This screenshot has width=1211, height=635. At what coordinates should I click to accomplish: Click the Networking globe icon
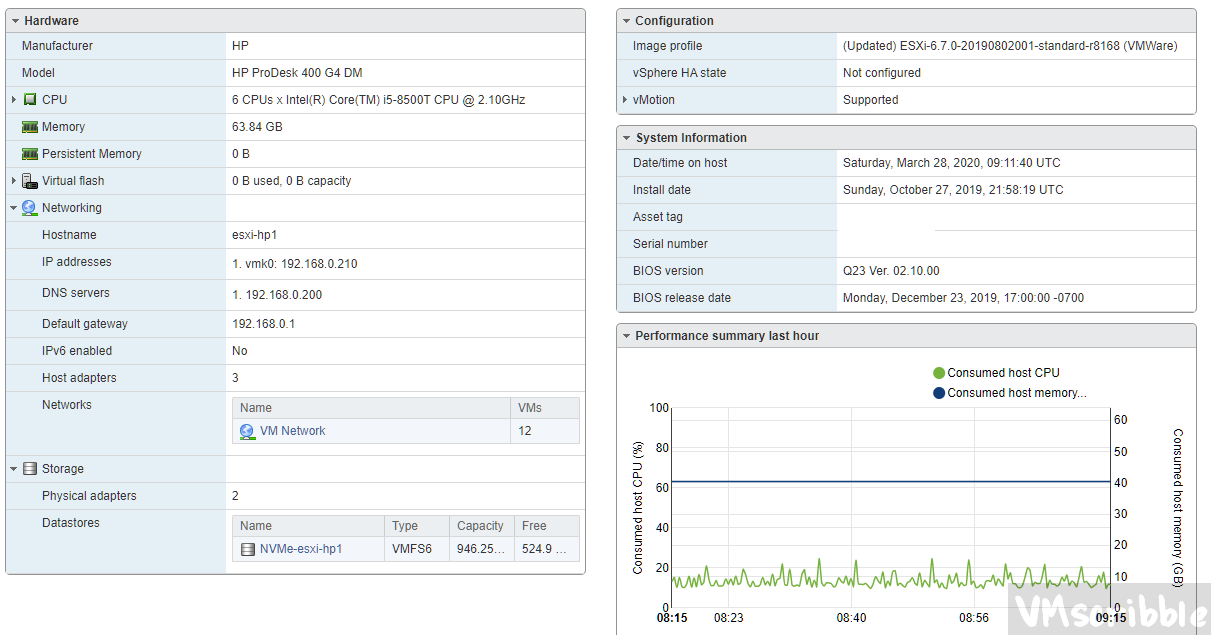29,208
